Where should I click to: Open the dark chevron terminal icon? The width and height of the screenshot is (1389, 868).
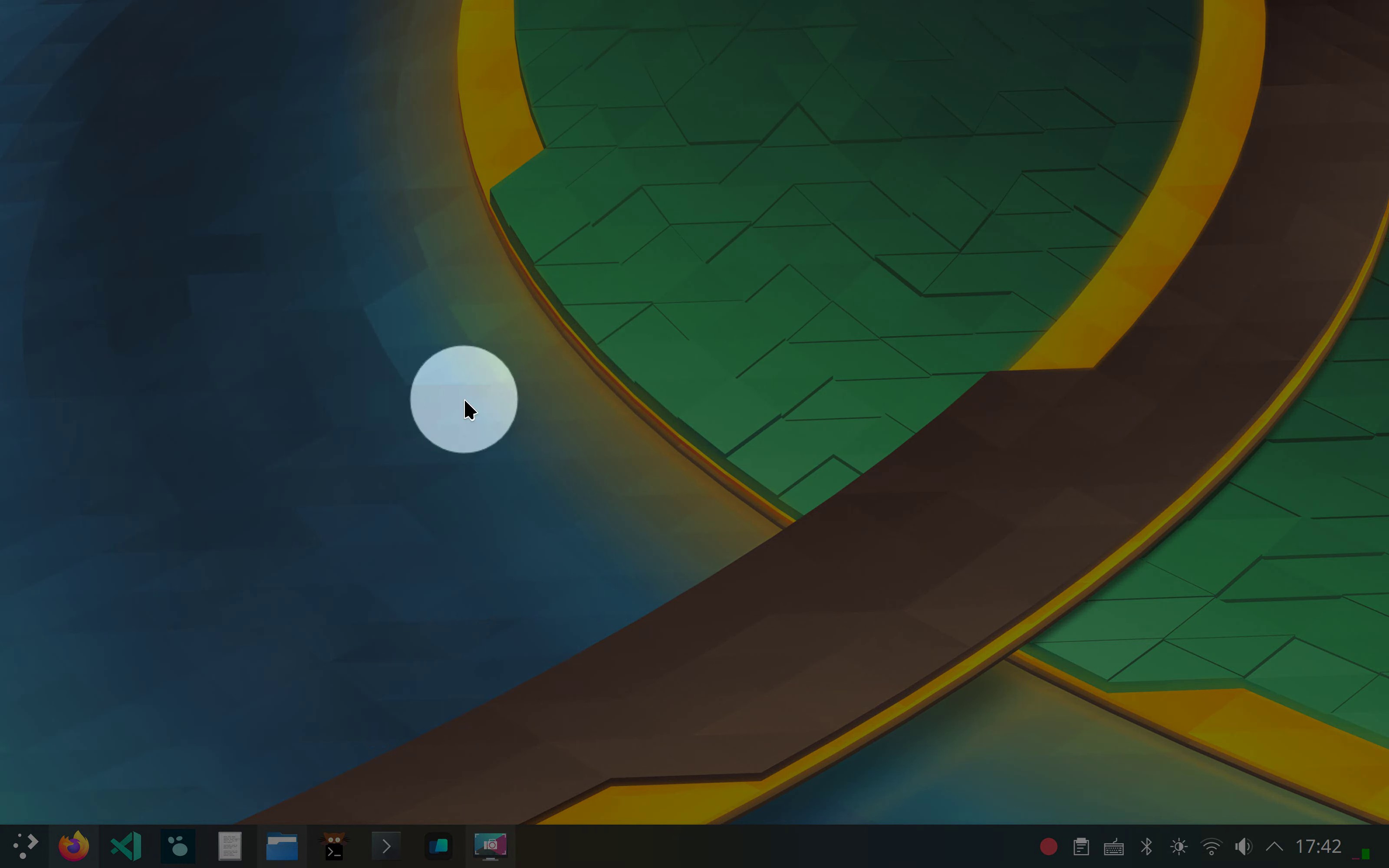(386, 846)
